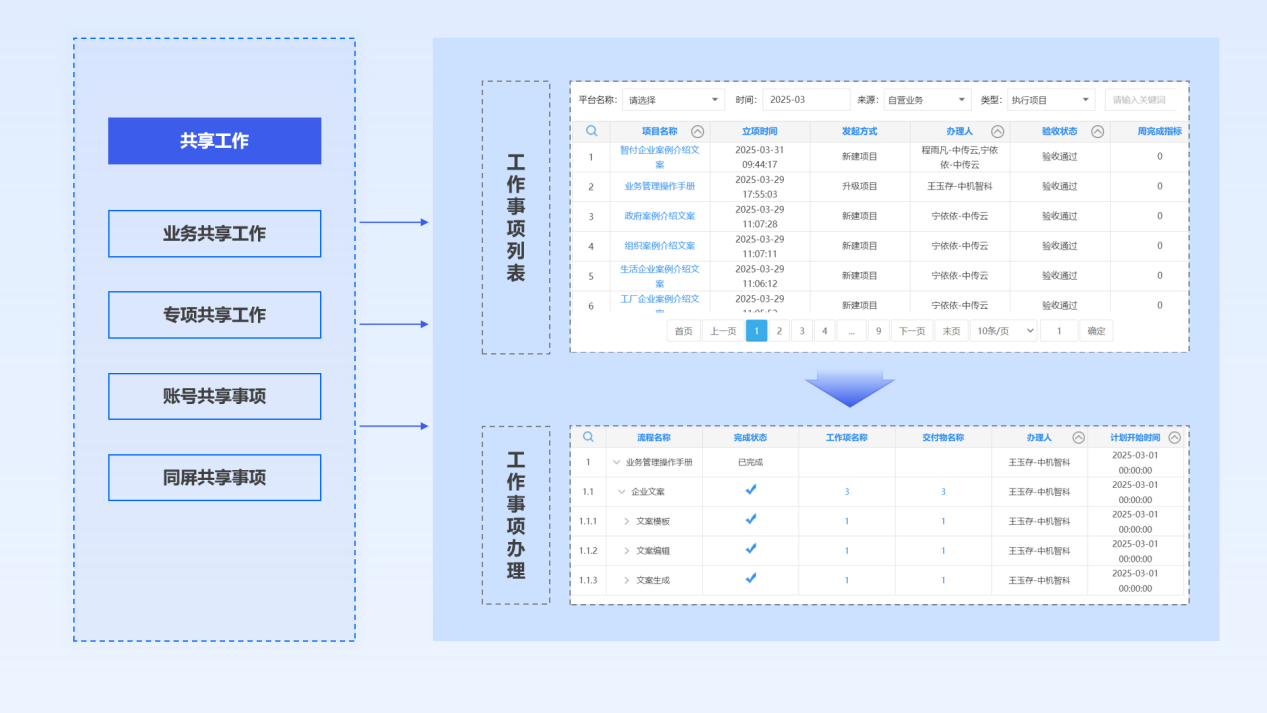The height and width of the screenshot is (713, 1267).
Task: Open the 政府案例介绍文案 project link
Action: (659, 216)
